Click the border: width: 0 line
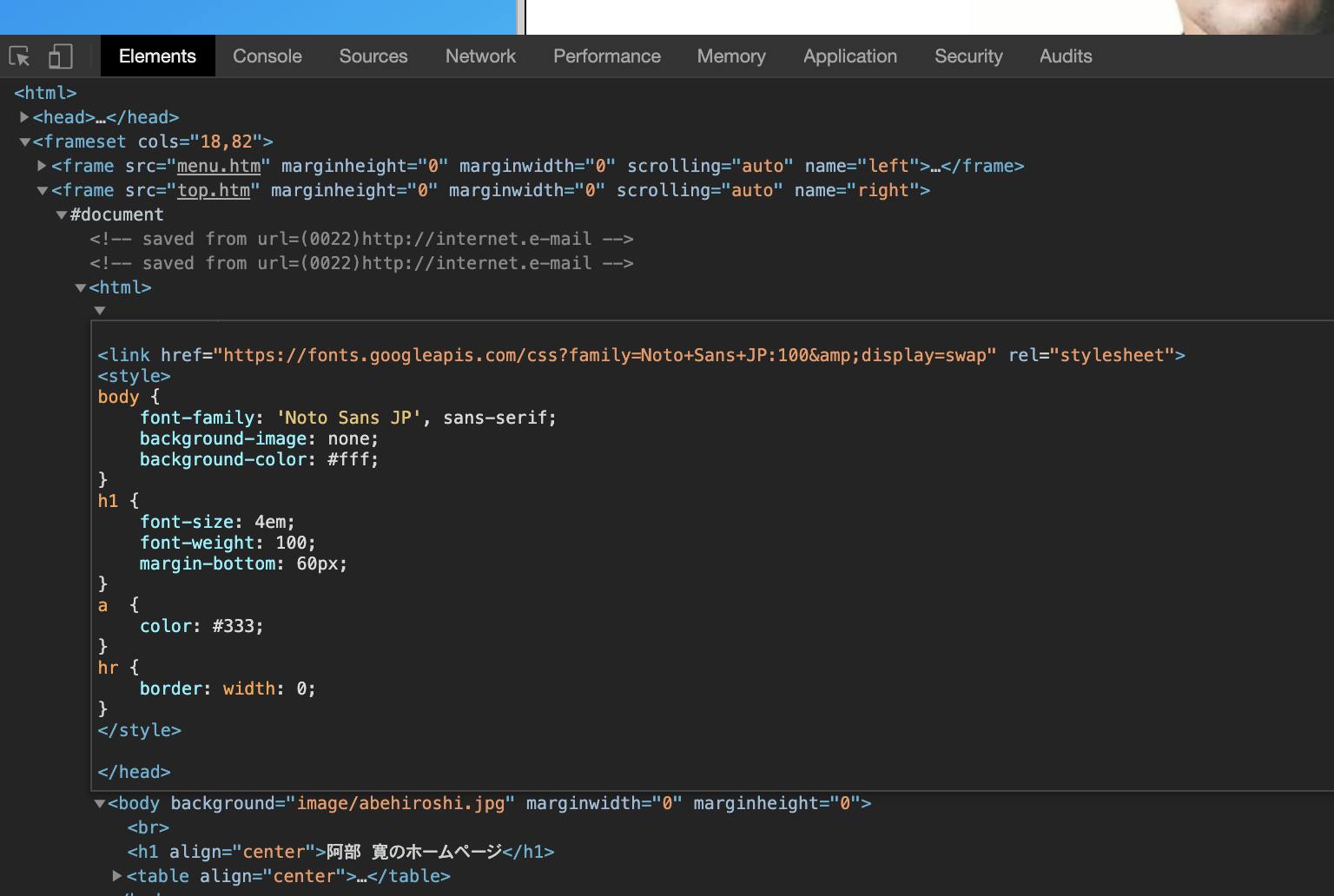 228,688
